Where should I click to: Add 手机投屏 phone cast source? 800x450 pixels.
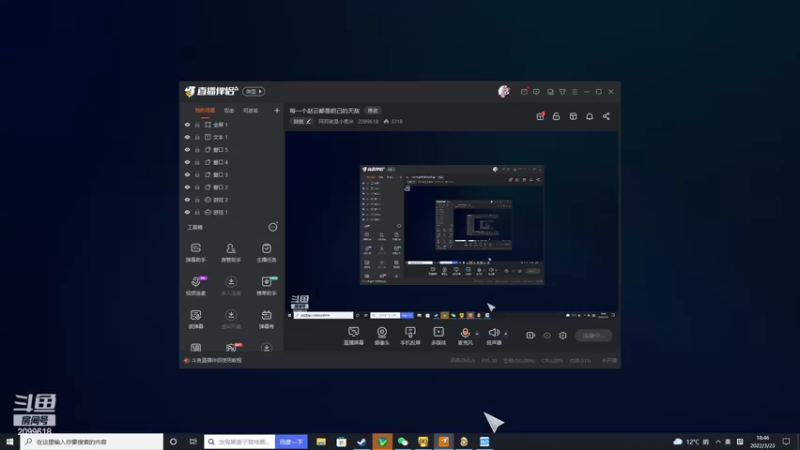coord(410,336)
